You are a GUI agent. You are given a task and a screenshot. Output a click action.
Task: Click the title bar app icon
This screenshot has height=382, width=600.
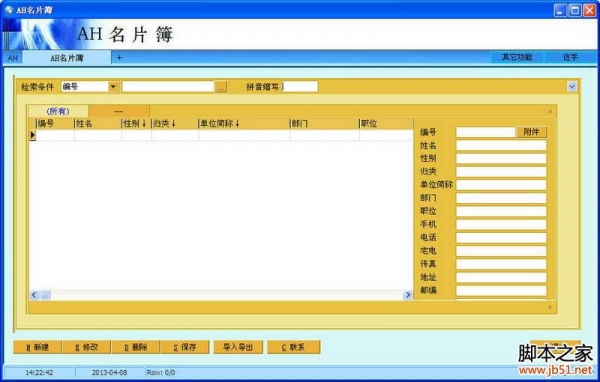click(9, 10)
